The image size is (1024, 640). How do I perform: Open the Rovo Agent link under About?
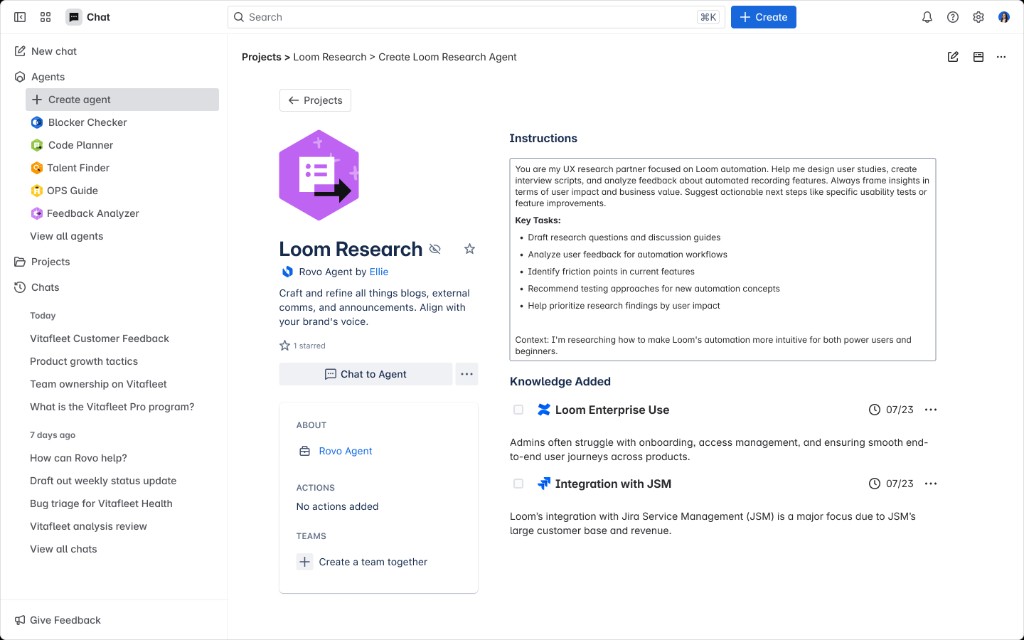click(345, 451)
